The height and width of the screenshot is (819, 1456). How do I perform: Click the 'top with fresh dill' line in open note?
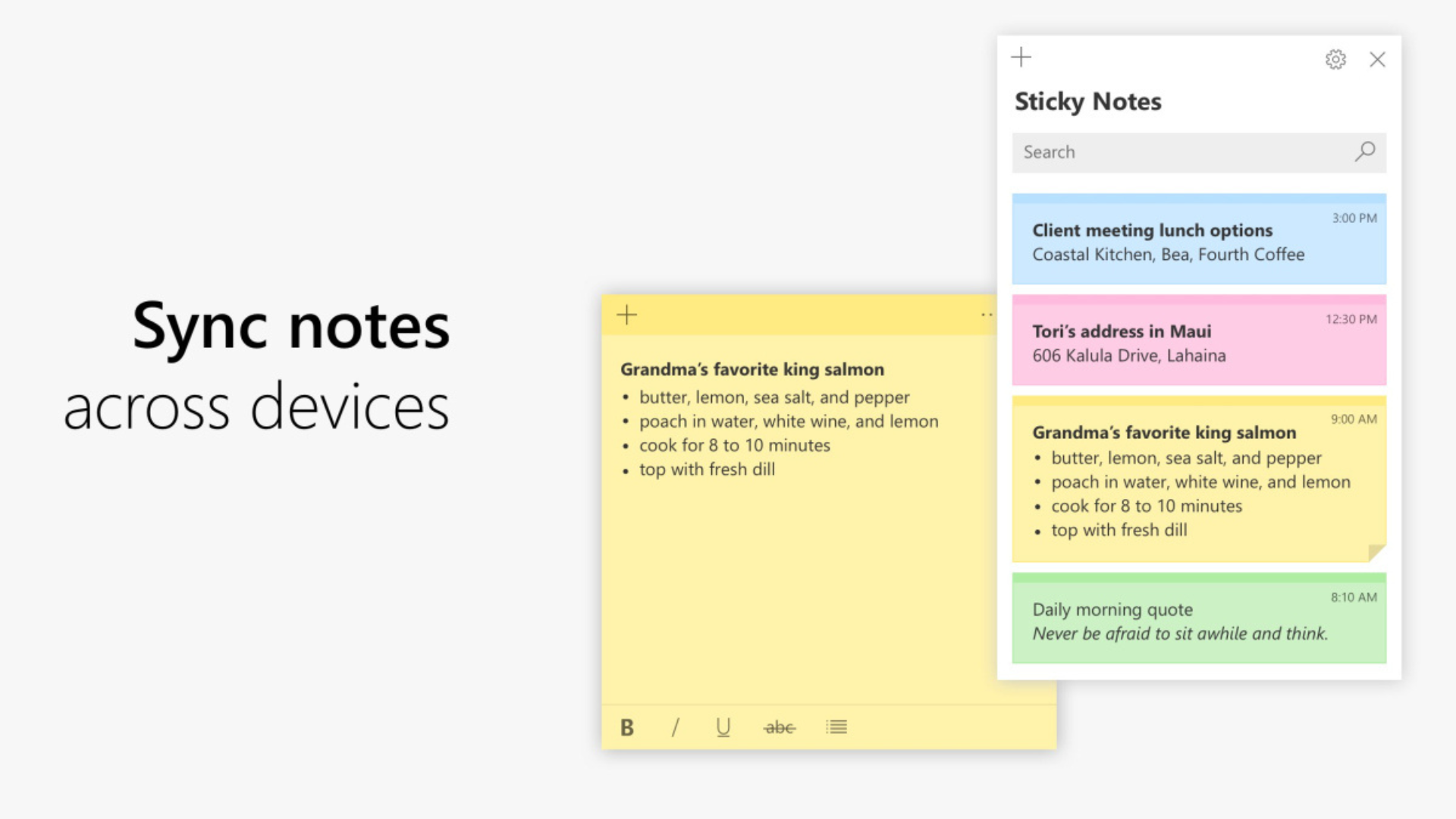(x=707, y=469)
